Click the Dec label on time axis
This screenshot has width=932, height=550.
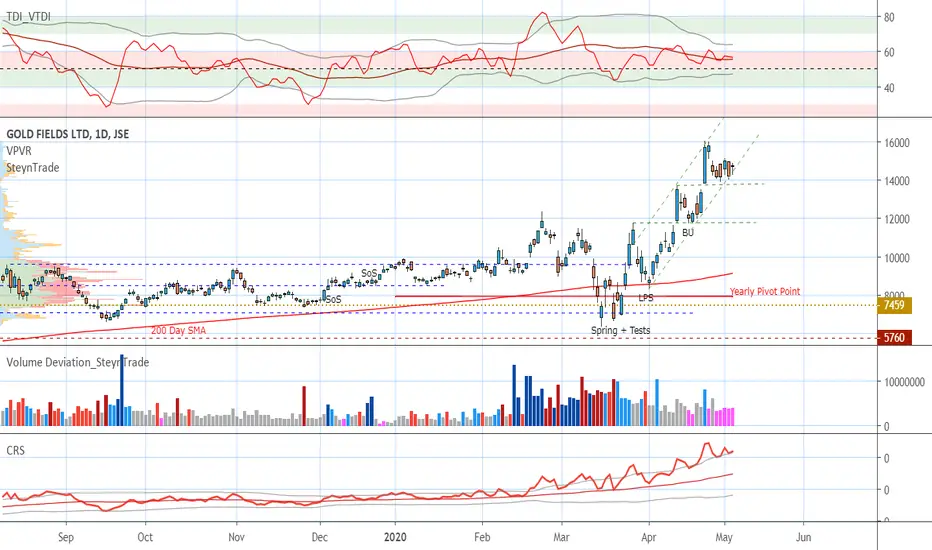320,537
